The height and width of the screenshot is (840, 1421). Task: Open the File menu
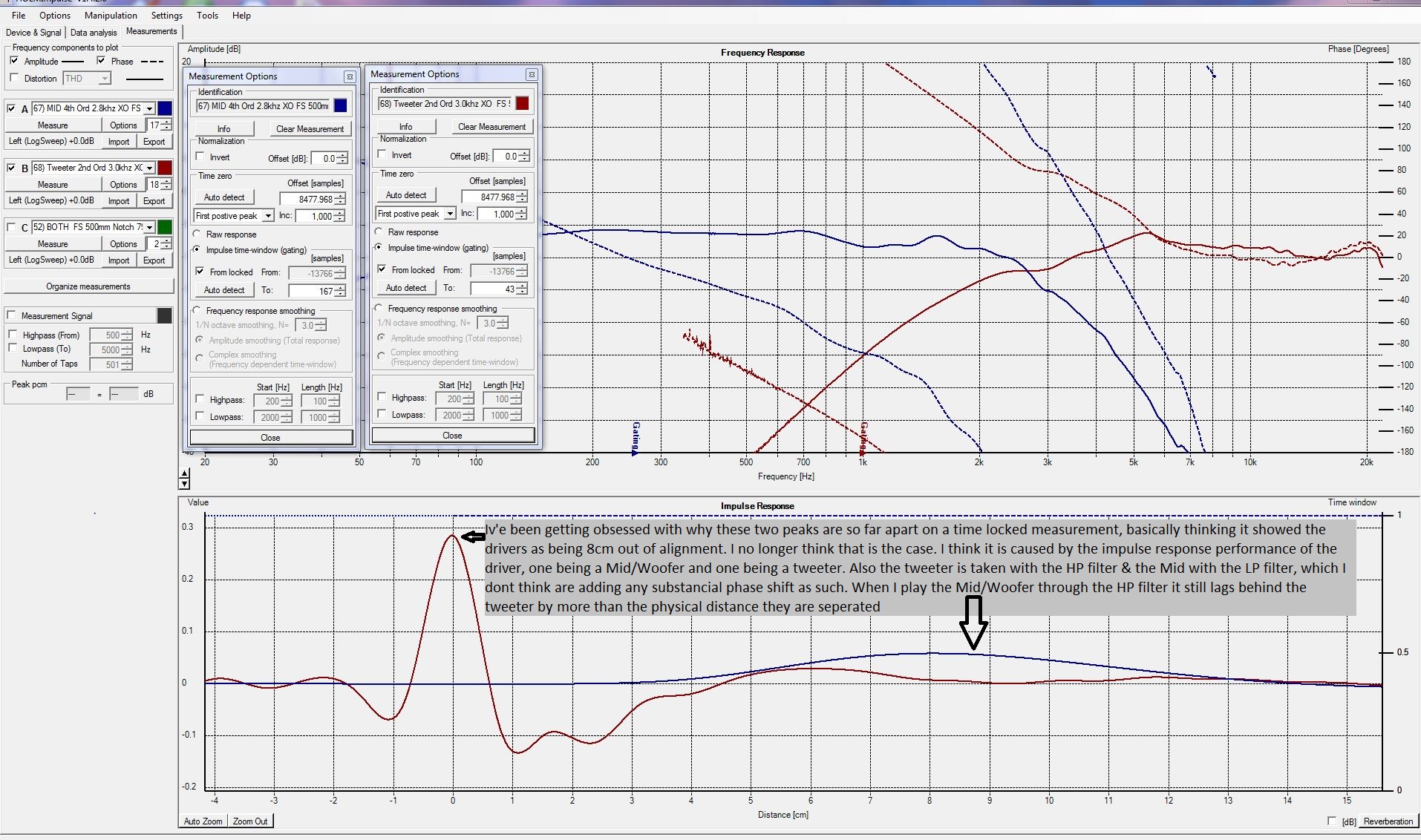pos(19,15)
